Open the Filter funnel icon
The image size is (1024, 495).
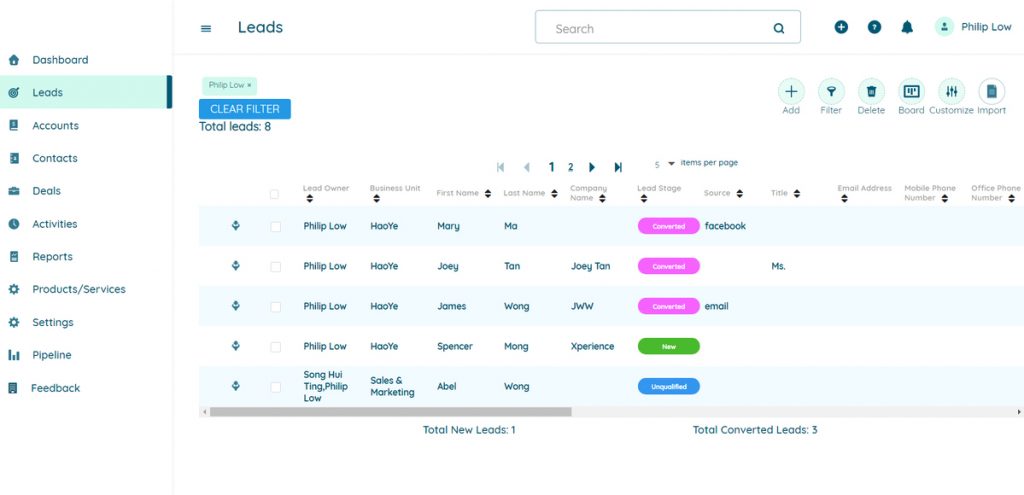[831, 91]
